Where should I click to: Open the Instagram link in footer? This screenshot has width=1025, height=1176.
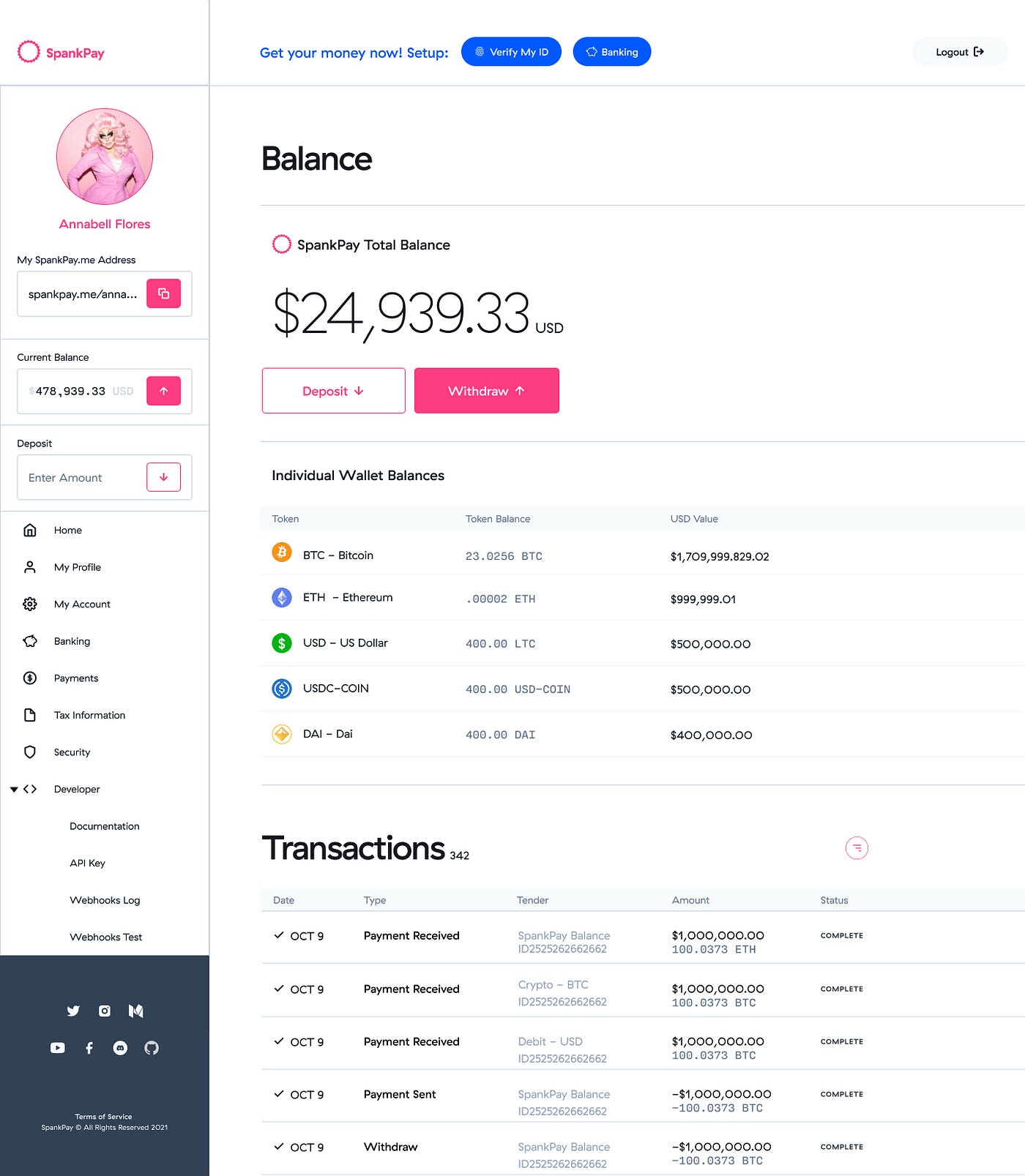tap(105, 1011)
